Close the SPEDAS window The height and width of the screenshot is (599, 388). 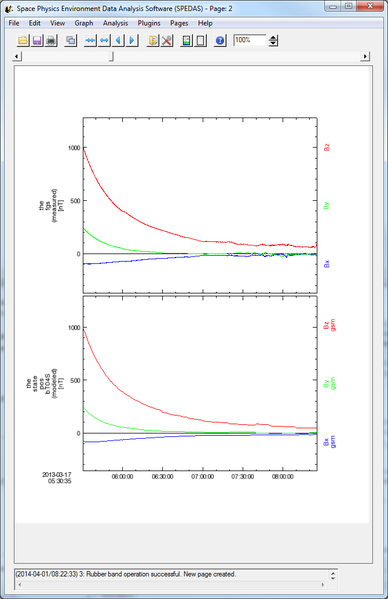tap(370, 6)
